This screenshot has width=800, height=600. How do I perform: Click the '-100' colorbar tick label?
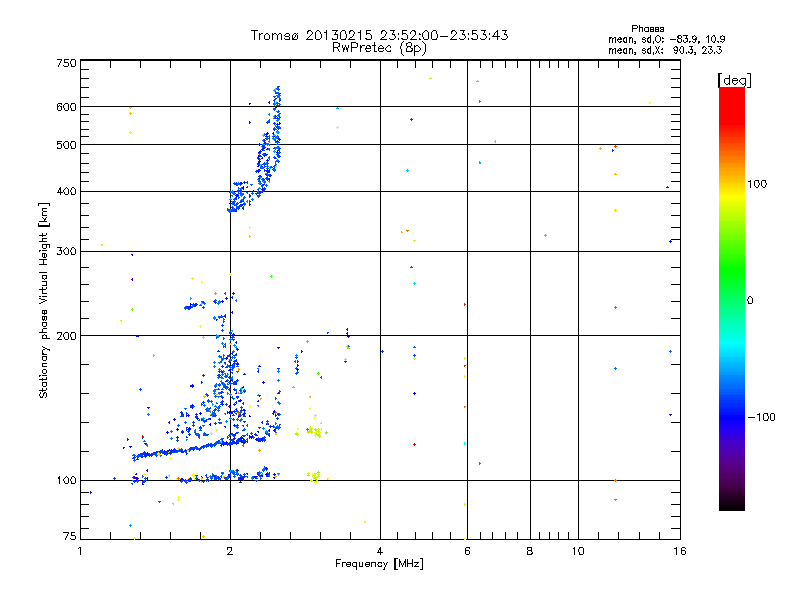761,417
